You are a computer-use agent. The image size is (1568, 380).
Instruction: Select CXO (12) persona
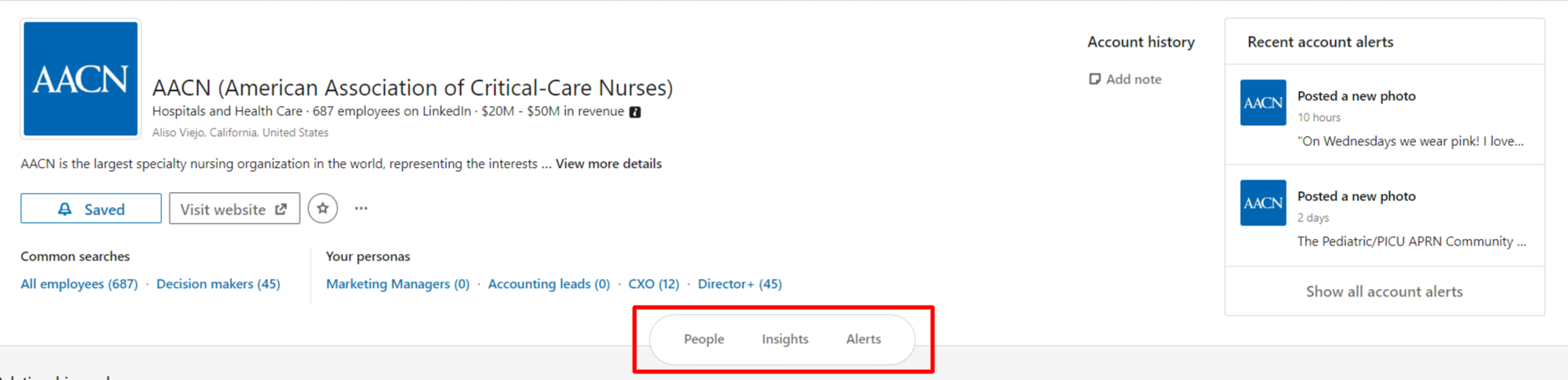point(653,284)
